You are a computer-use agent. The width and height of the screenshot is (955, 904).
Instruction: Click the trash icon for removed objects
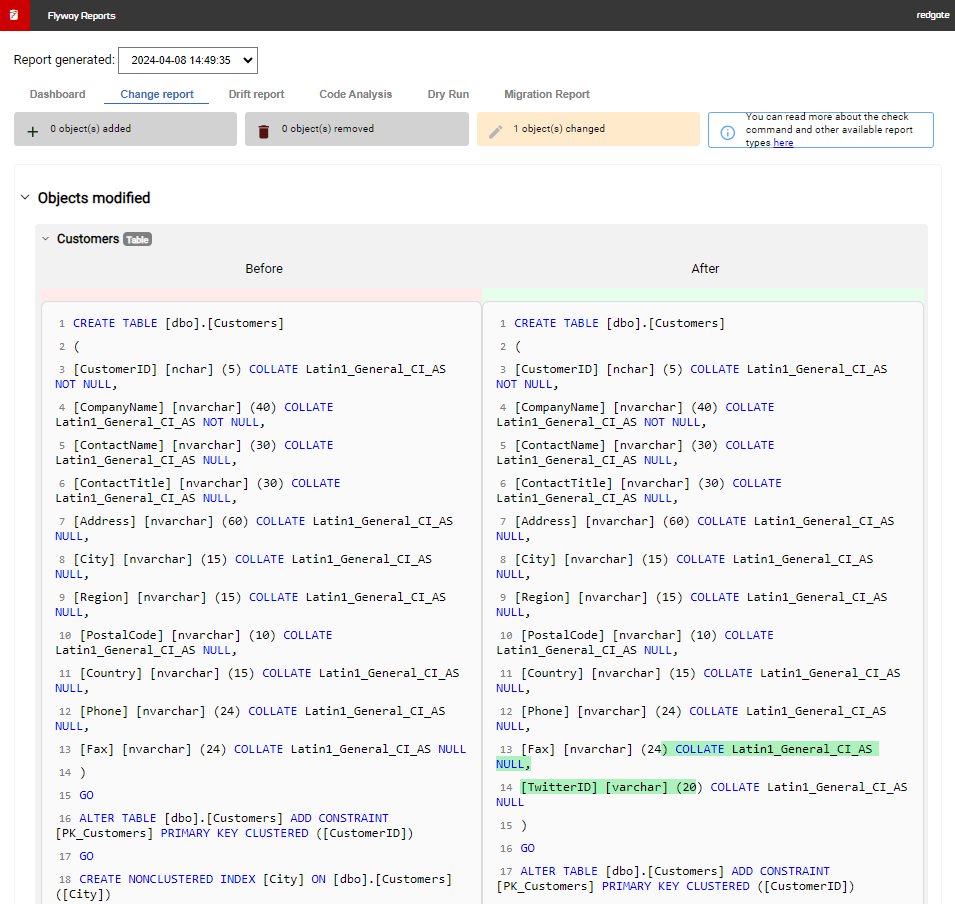point(264,132)
